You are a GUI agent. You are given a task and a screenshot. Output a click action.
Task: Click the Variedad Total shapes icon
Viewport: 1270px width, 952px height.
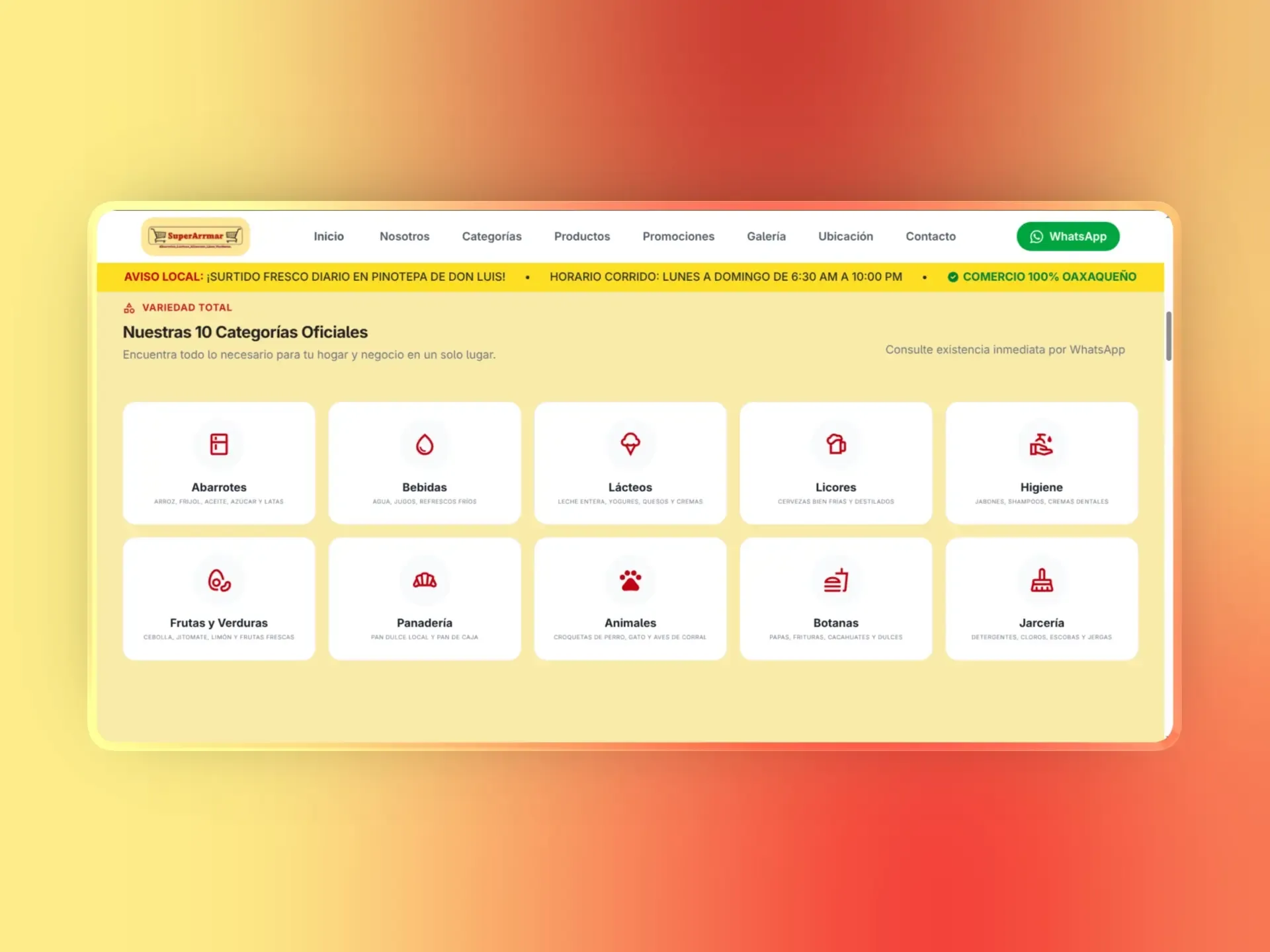point(129,307)
